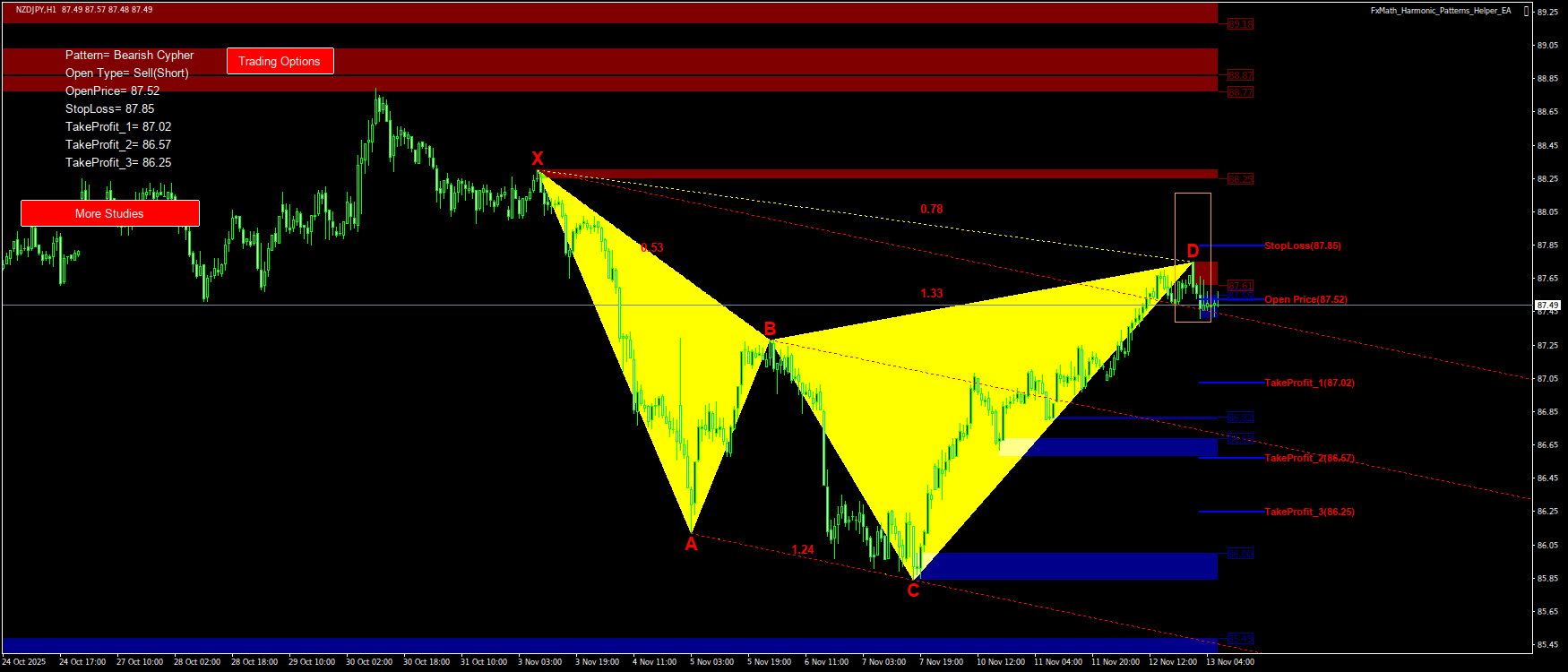
Task: Click the current price tag 87.49 on scale
Action: point(1547,306)
